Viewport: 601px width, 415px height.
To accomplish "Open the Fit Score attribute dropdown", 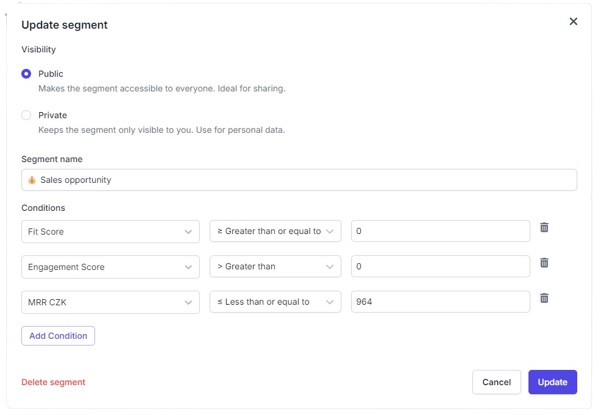I will [x=110, y=231].
